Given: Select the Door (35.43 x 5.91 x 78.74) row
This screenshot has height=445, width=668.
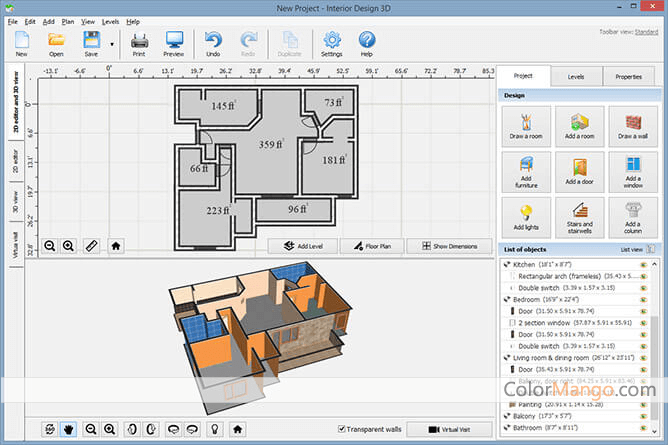Looking at the screenshot, I should click(x=573, y=370).
